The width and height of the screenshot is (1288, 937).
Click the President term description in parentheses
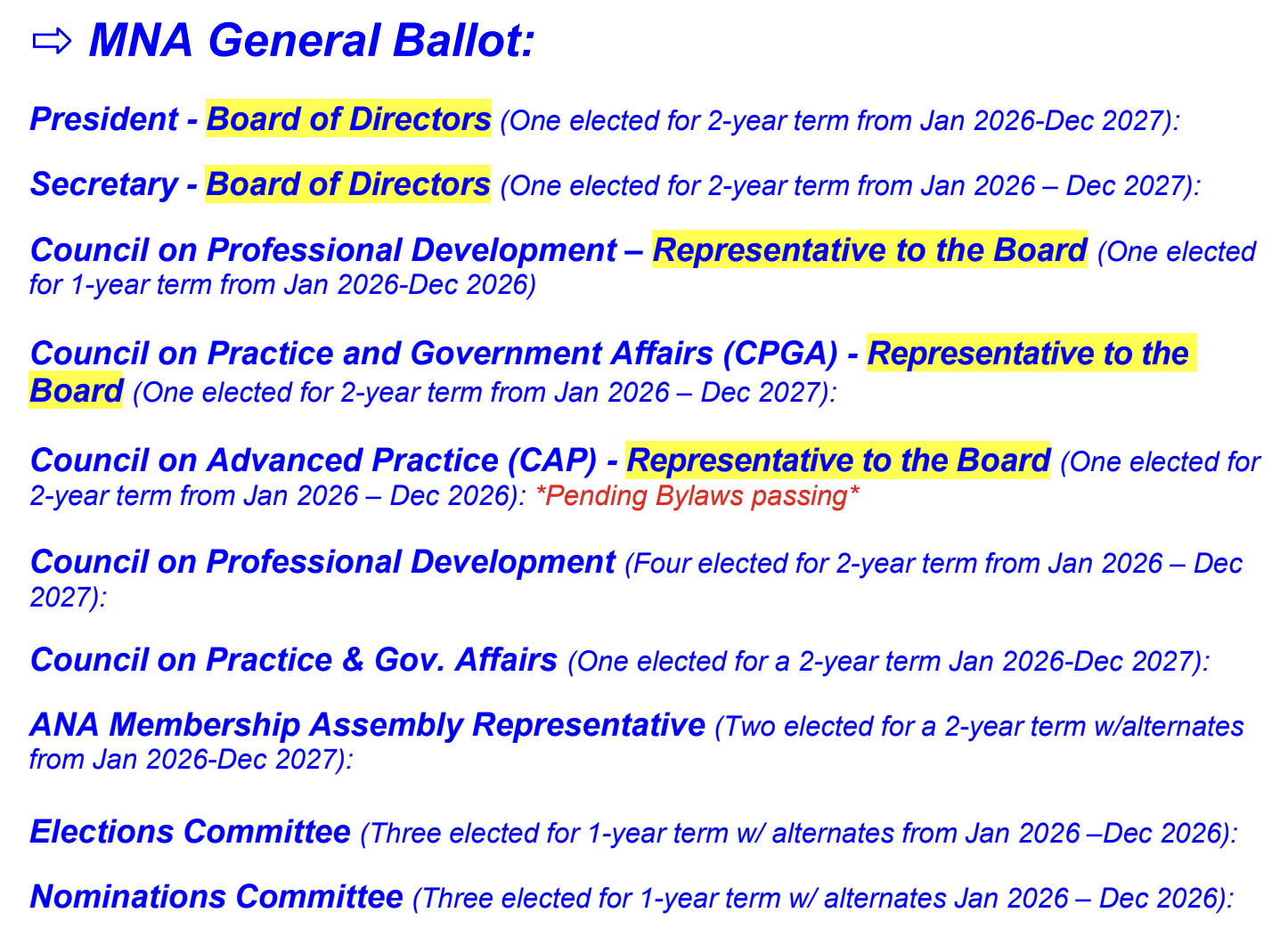[x=839, y=121]
